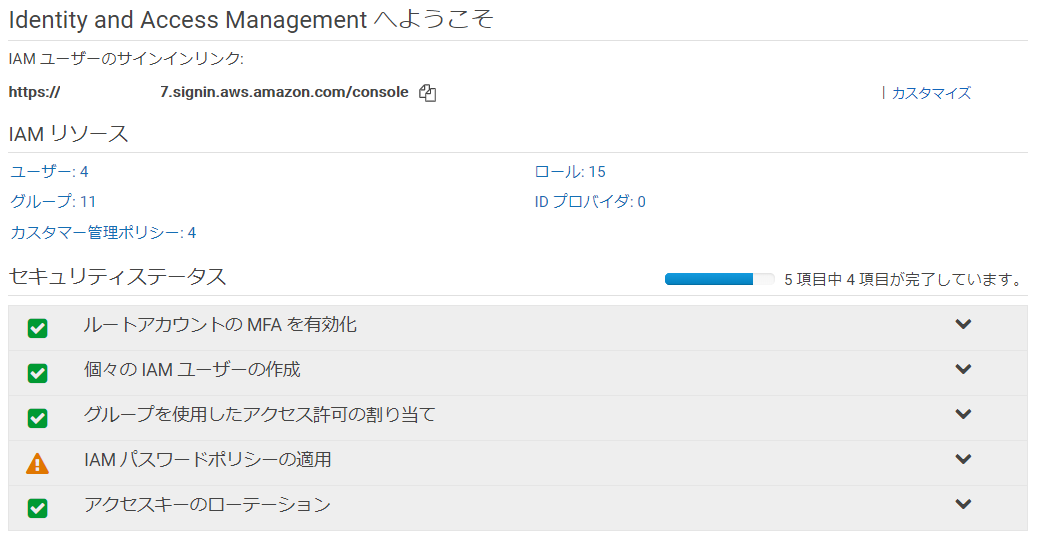Open ユーザー: 4 resource link
This screenshot has width=1049, height=553.
49,172
